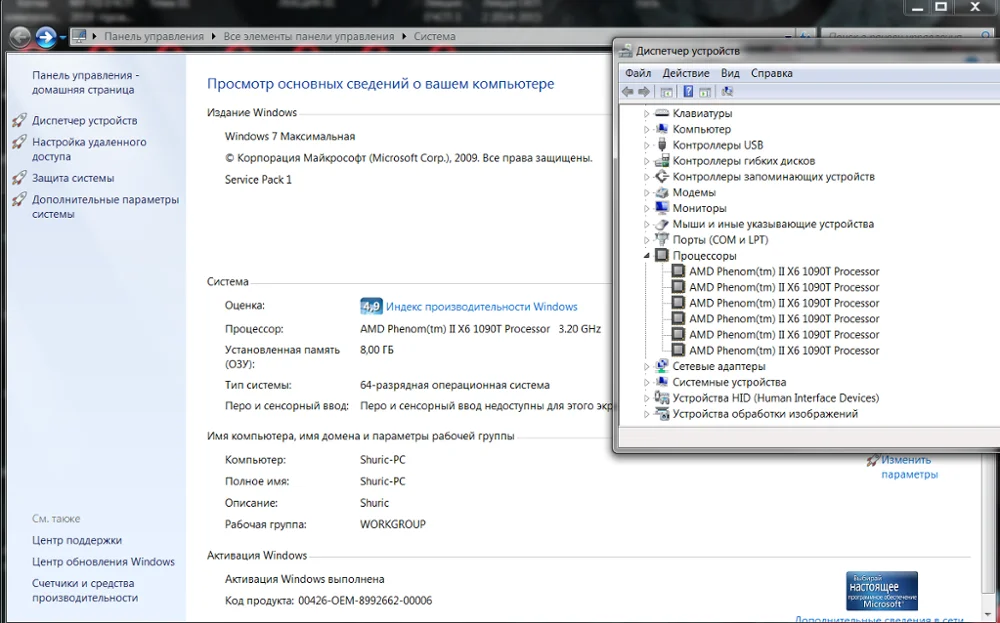The width and height of the screenshot is (1000, 623).
Task: Open the Файл menu
Action: pos(638,73)
